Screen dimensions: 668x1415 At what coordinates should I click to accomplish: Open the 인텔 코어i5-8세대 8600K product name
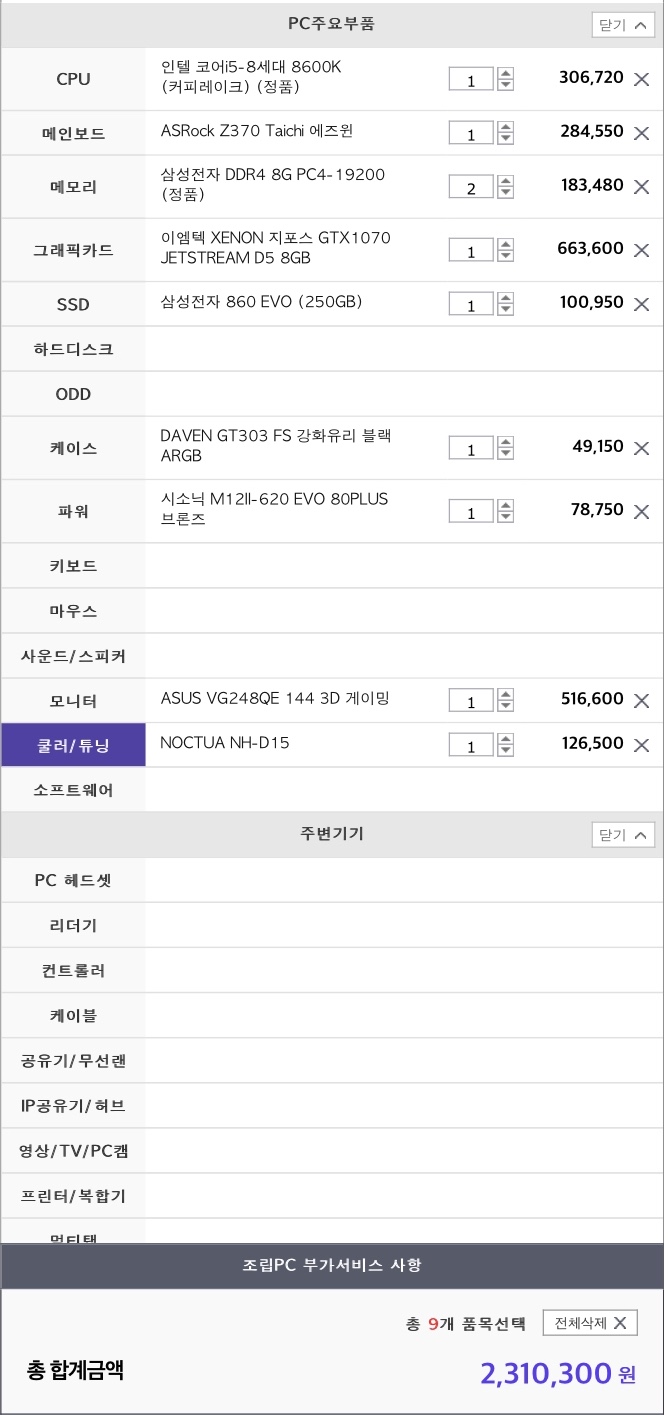click(251, 77)
